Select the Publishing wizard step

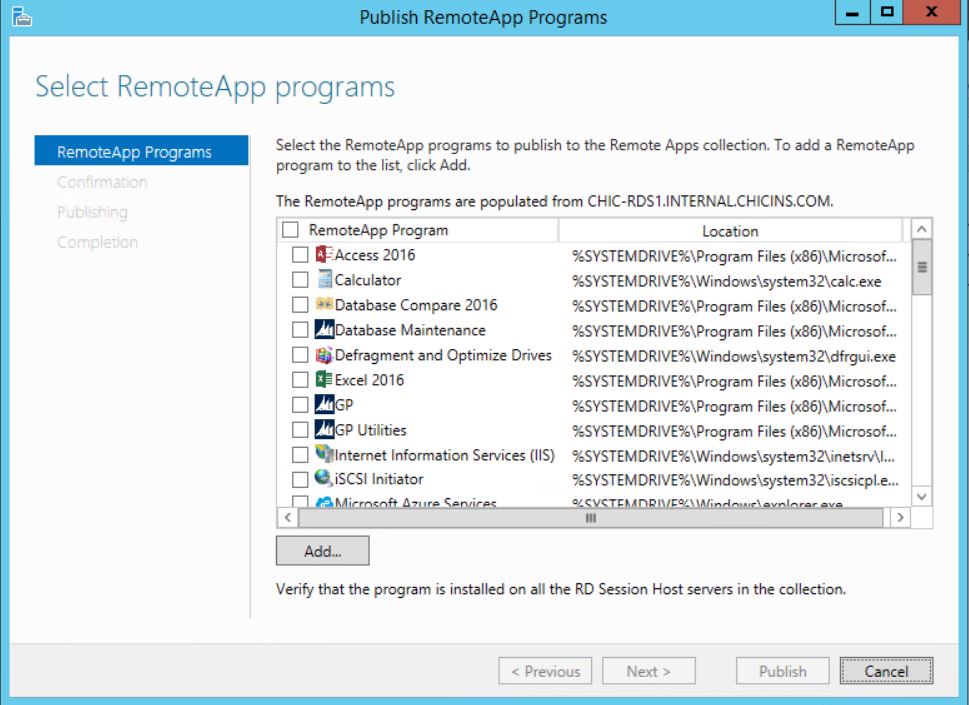[93, 212]
